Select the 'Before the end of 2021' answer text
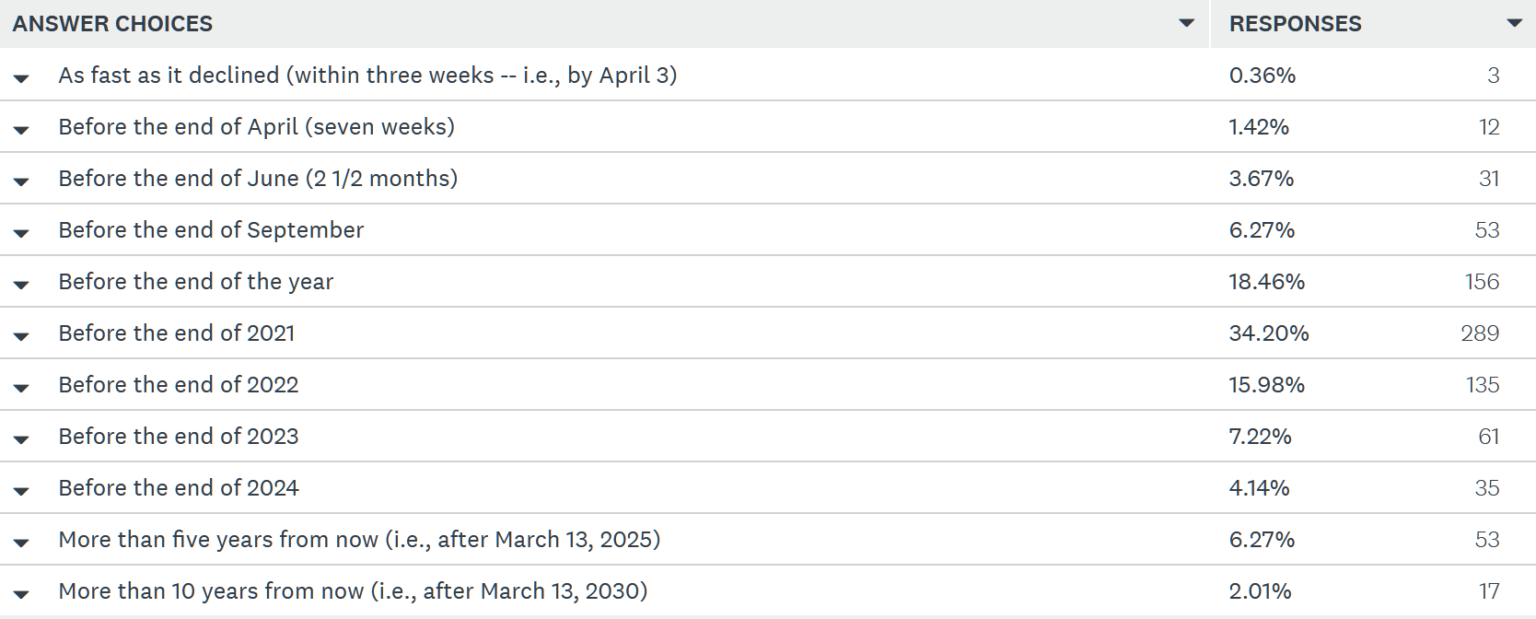1536x619 pixels. (176, 333)
